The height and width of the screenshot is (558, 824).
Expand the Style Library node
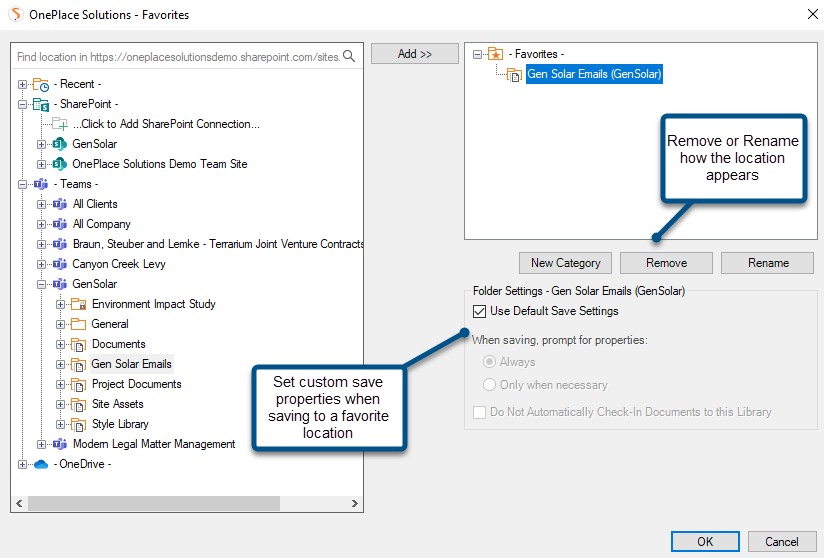(60, 424)
